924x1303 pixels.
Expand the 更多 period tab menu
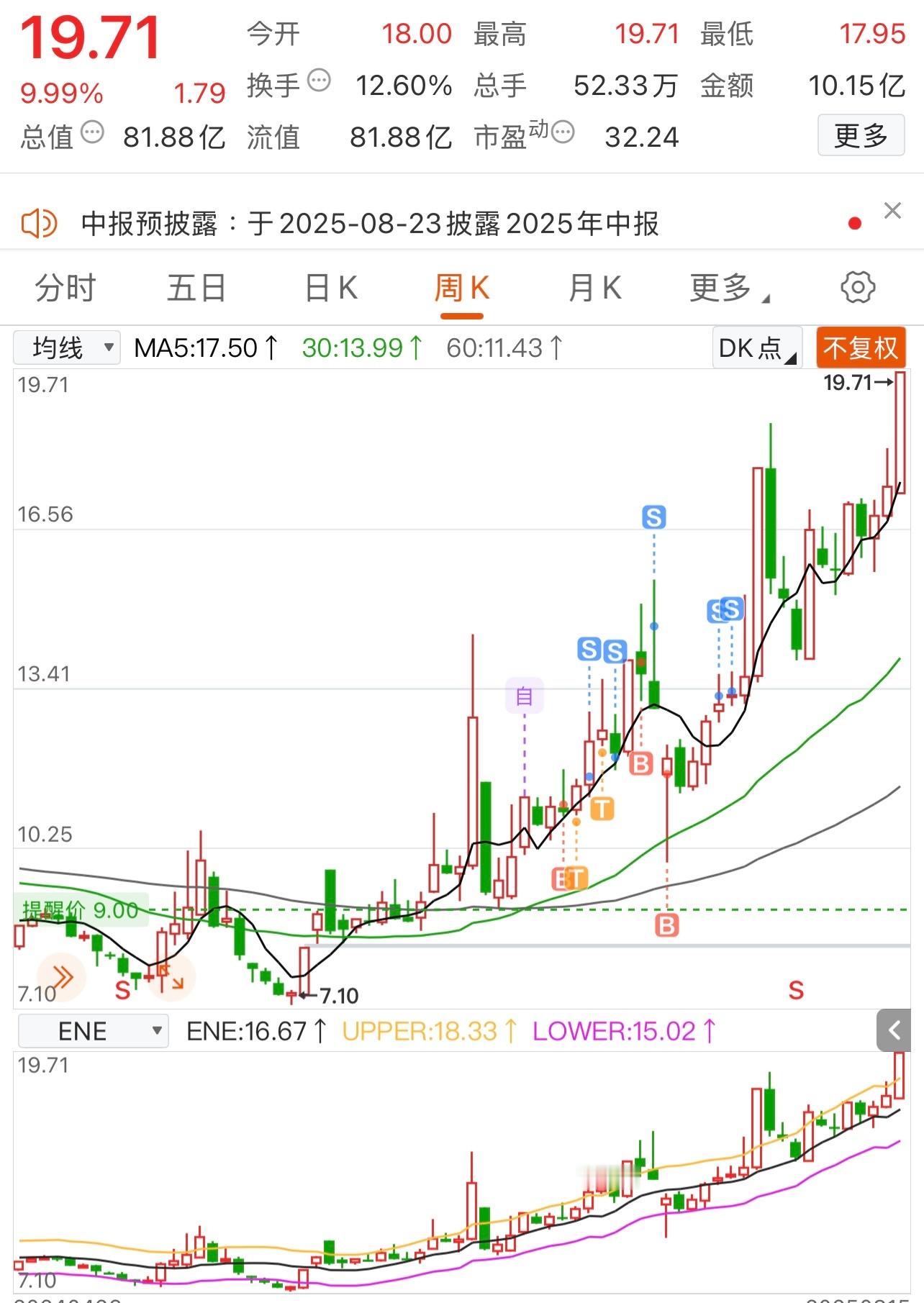click(730, 288)
